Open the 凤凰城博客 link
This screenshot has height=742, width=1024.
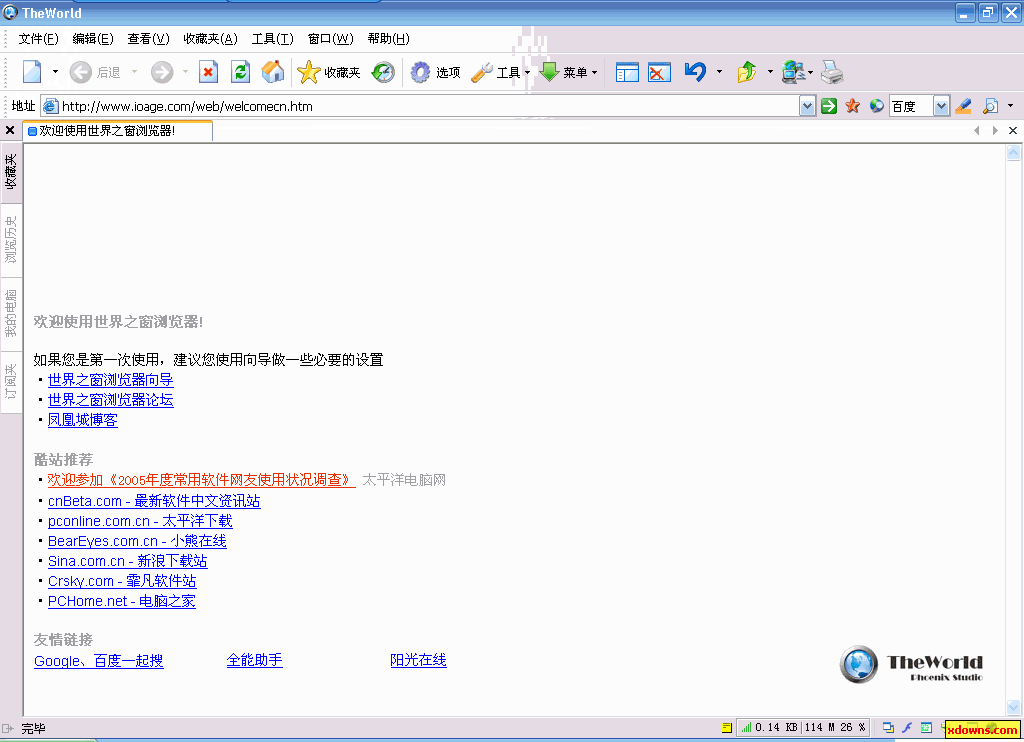(x=83, y=420)
